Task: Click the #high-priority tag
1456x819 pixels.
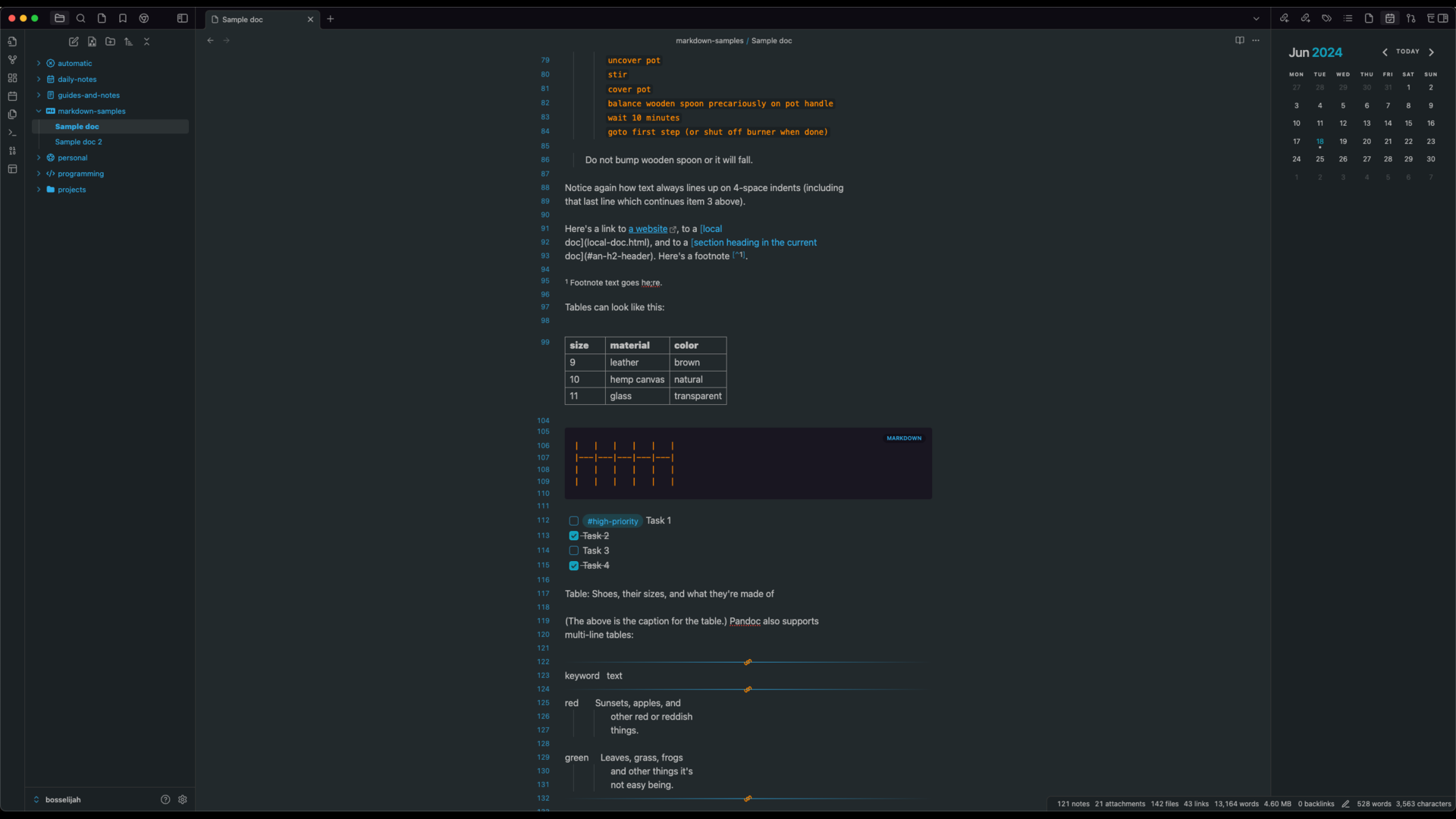Action: [x=613, y=521]
